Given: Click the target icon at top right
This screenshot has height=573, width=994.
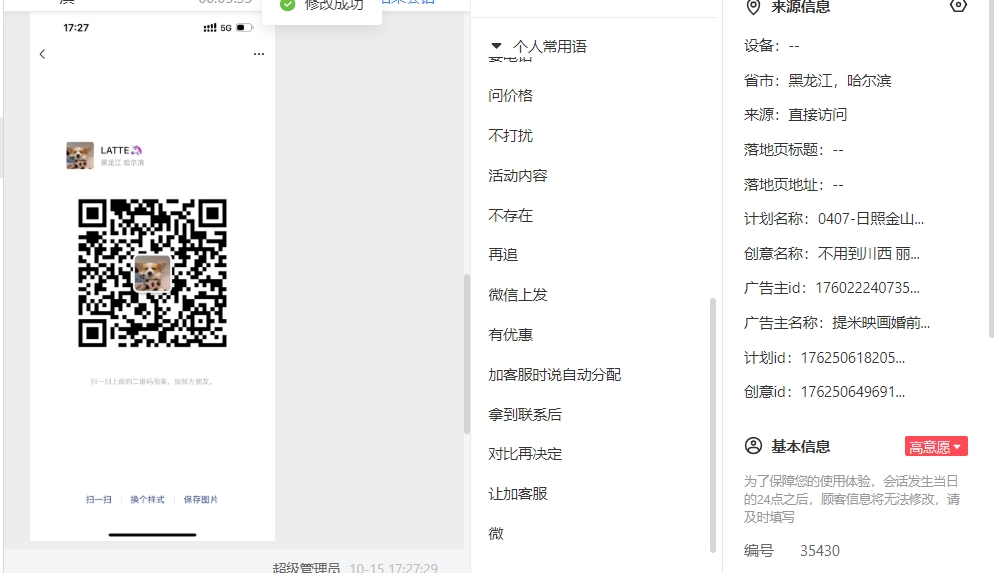Looking at the screenshot, I should point(958,6).
